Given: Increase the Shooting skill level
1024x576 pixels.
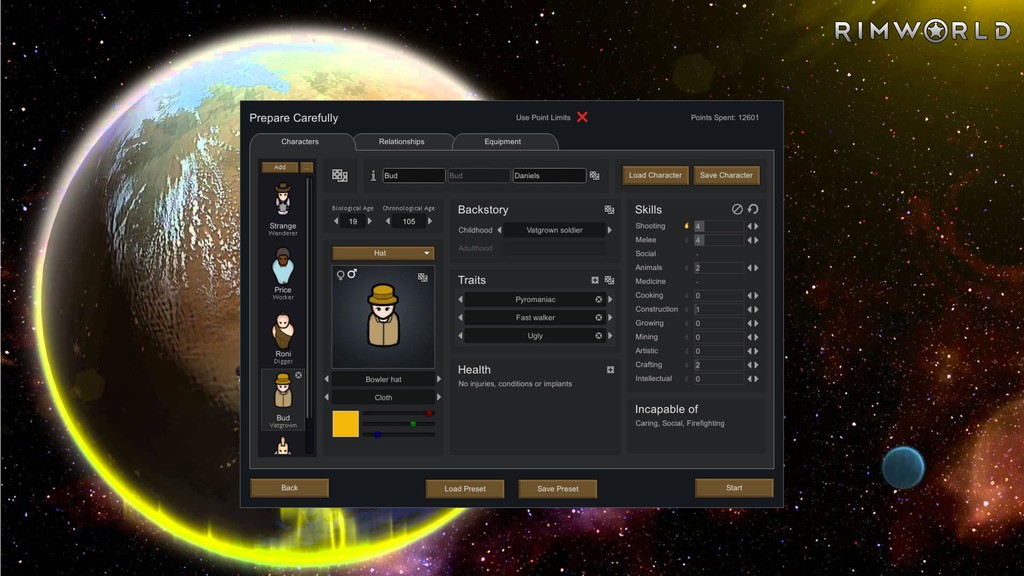Looking at the screenshot, I should pos(756,226).
